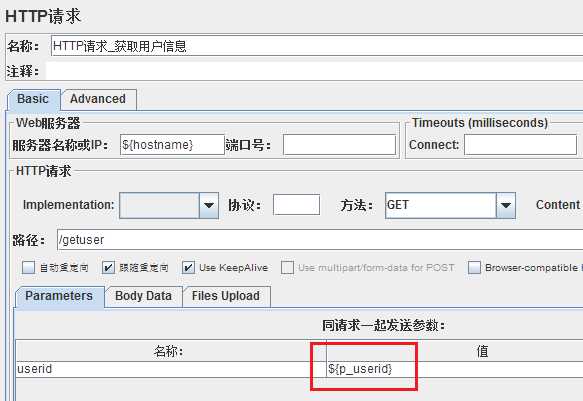Click the 协议 protocol input field

click(296, 204)
